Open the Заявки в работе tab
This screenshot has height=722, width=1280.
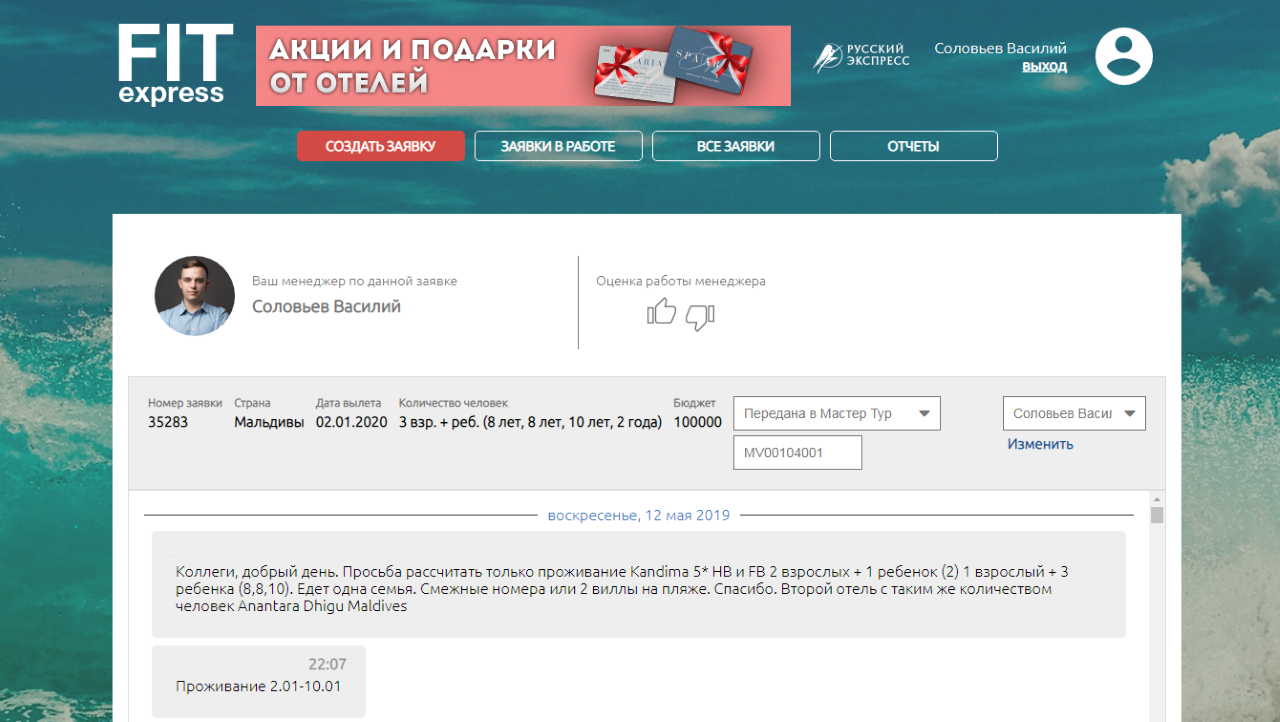(558, 146)
